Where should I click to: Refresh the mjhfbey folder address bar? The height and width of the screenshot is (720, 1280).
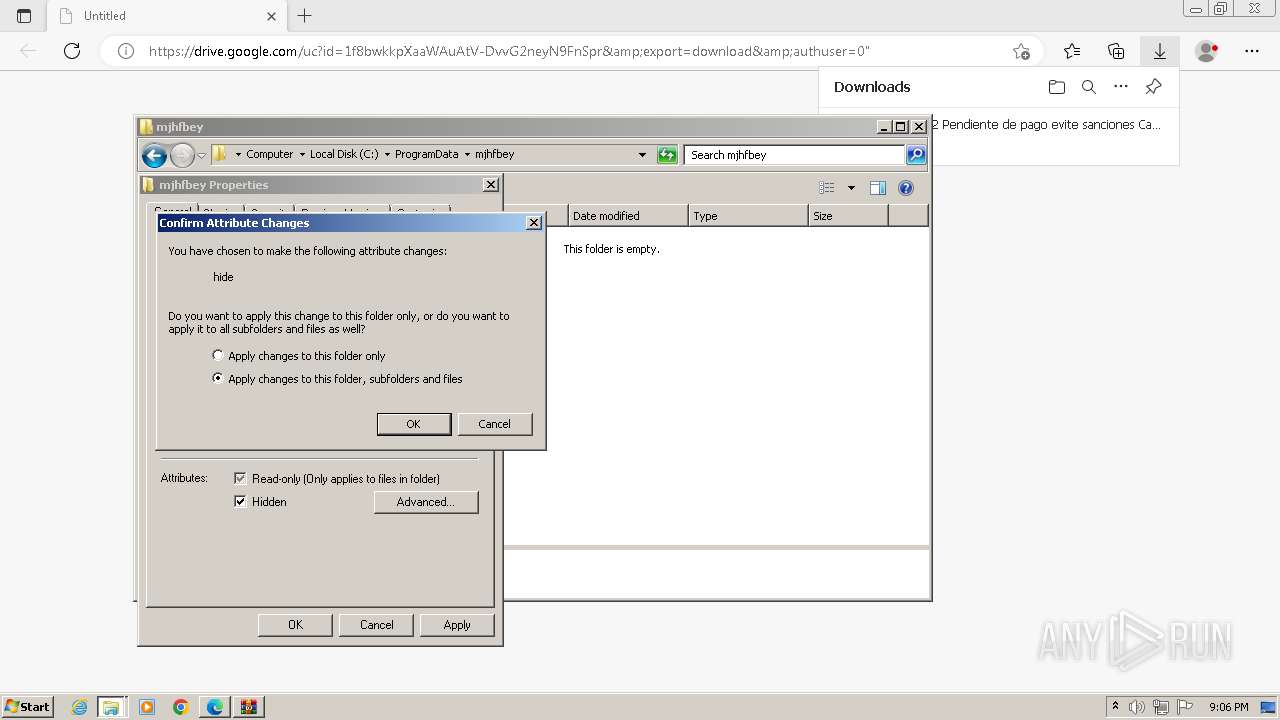(667, 155)
